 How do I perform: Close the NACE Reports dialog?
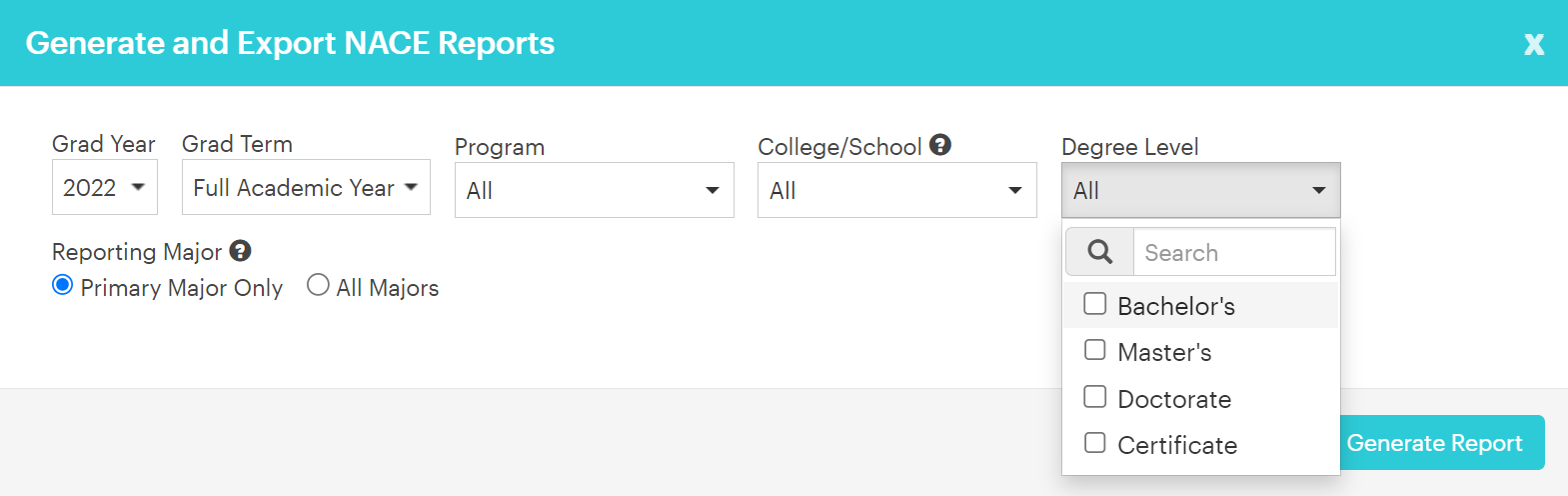point(1534,44)
